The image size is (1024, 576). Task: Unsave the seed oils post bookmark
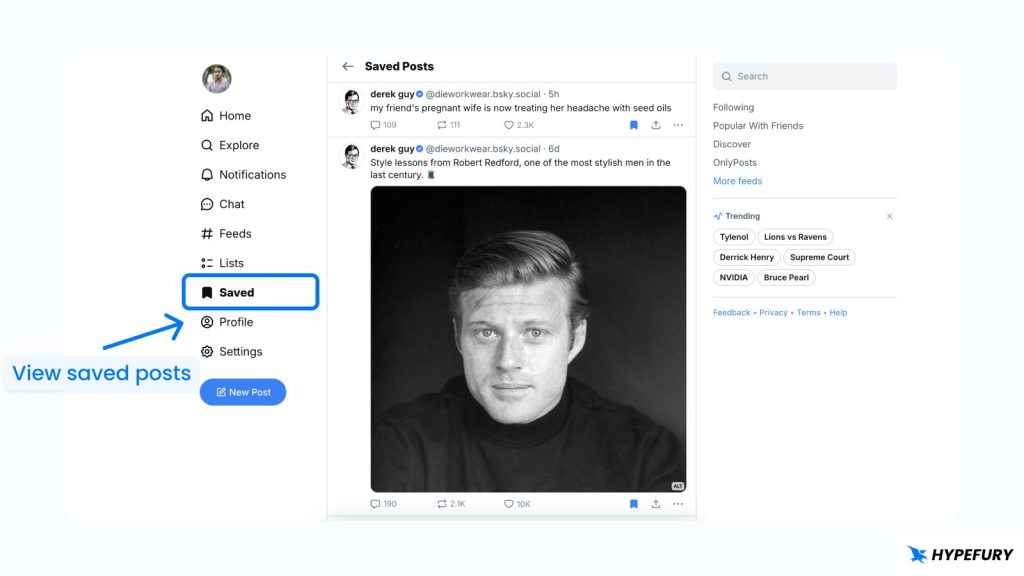click(634, 125)
